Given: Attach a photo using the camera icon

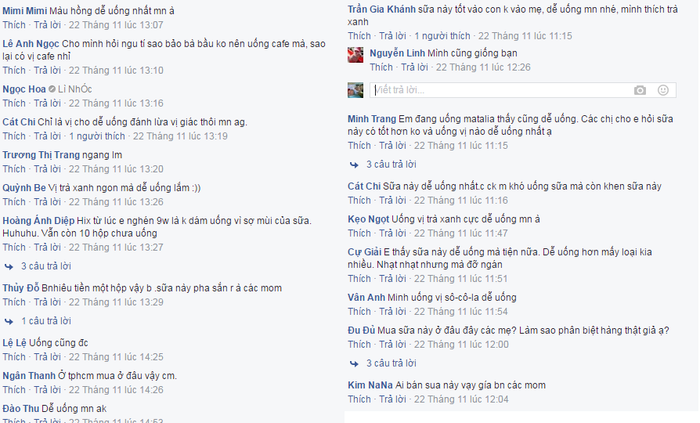Looking at the screenshot, I should [640, 91].
